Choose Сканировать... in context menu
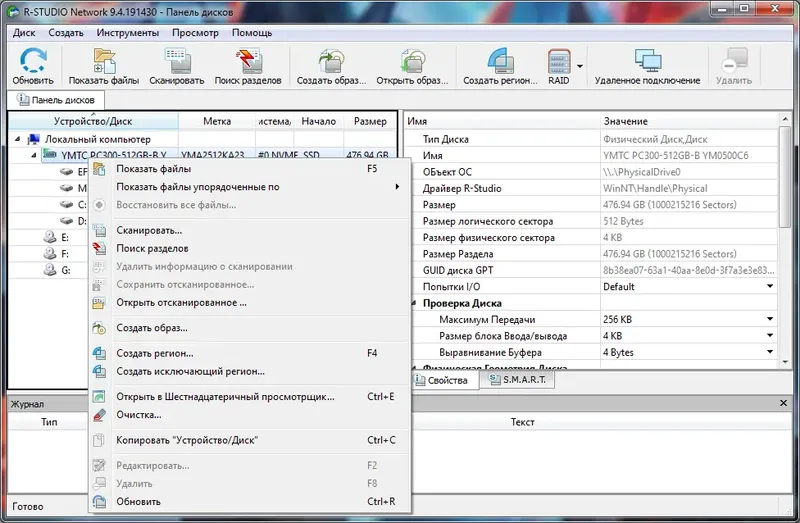800x523 pixels. pos(249,230)
